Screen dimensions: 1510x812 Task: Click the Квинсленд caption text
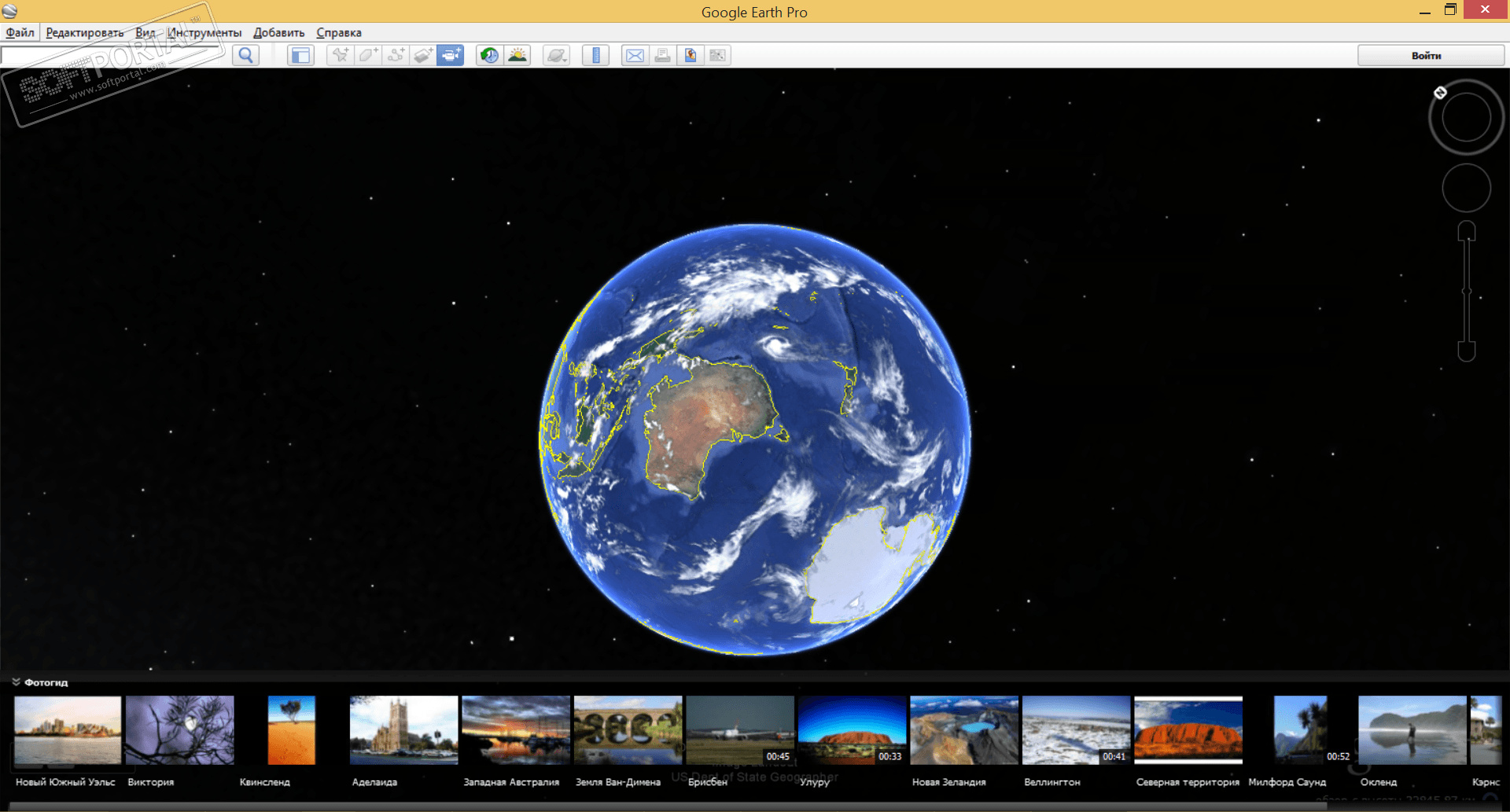265,782
